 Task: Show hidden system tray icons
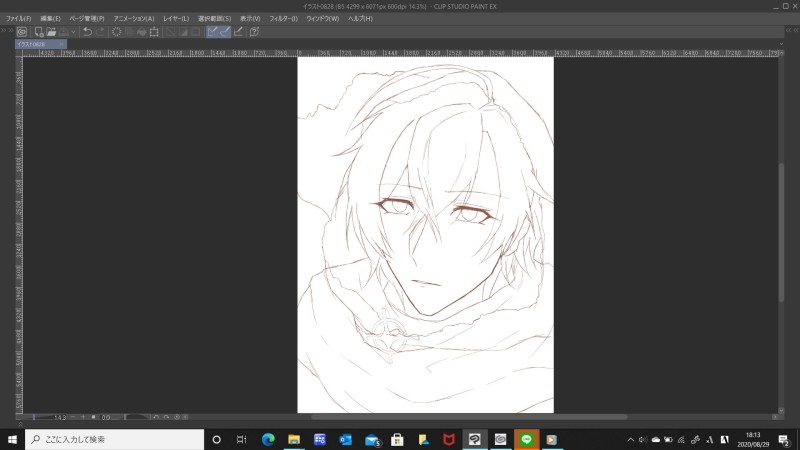click(631, 439)
